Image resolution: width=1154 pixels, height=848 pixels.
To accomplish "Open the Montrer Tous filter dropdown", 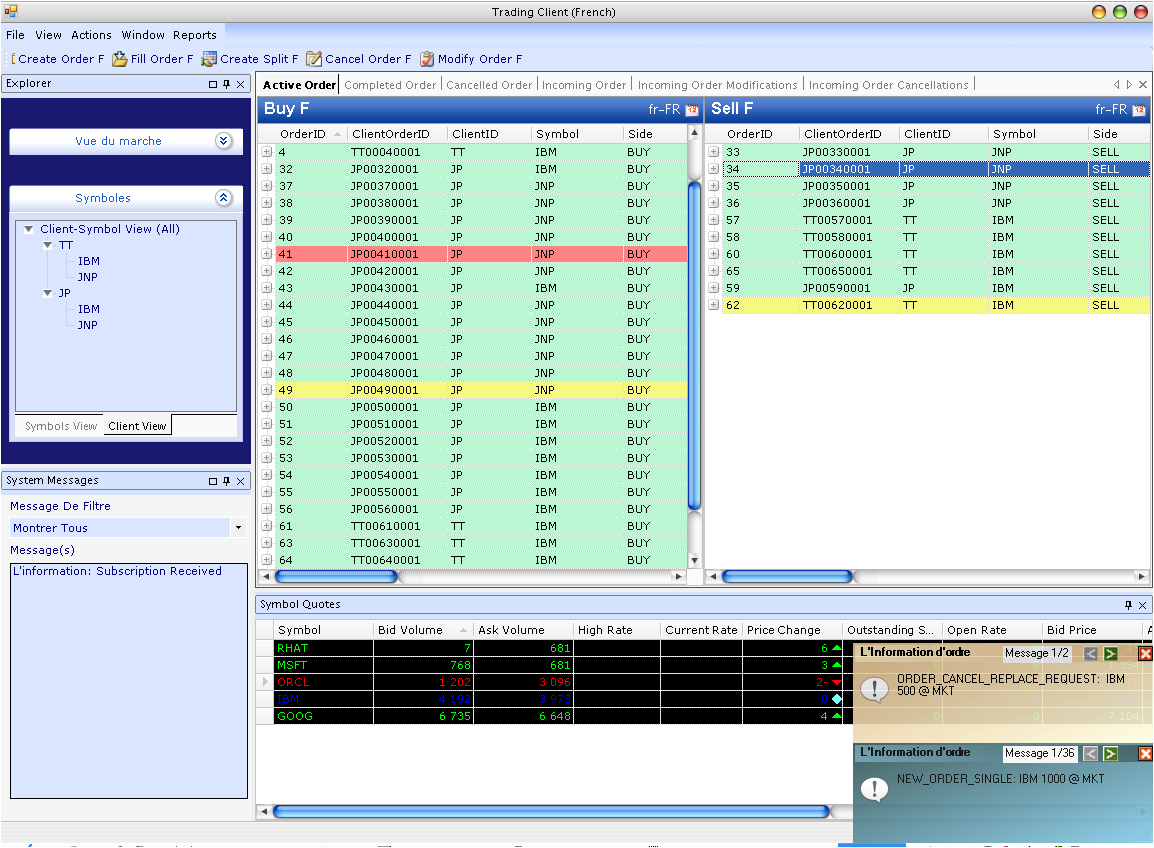I will [x=238, y=527].
